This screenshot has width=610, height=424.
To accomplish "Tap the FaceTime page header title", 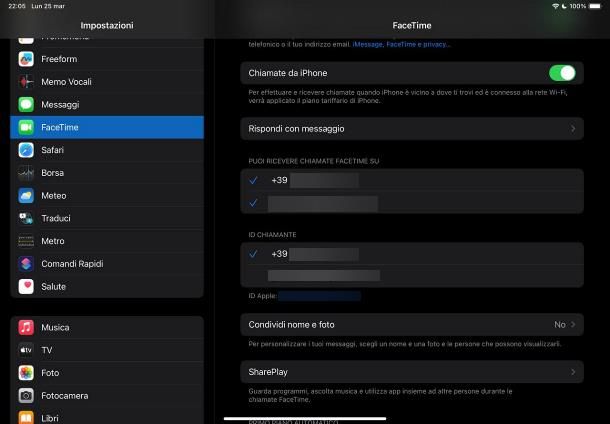I will click(412, 25).
